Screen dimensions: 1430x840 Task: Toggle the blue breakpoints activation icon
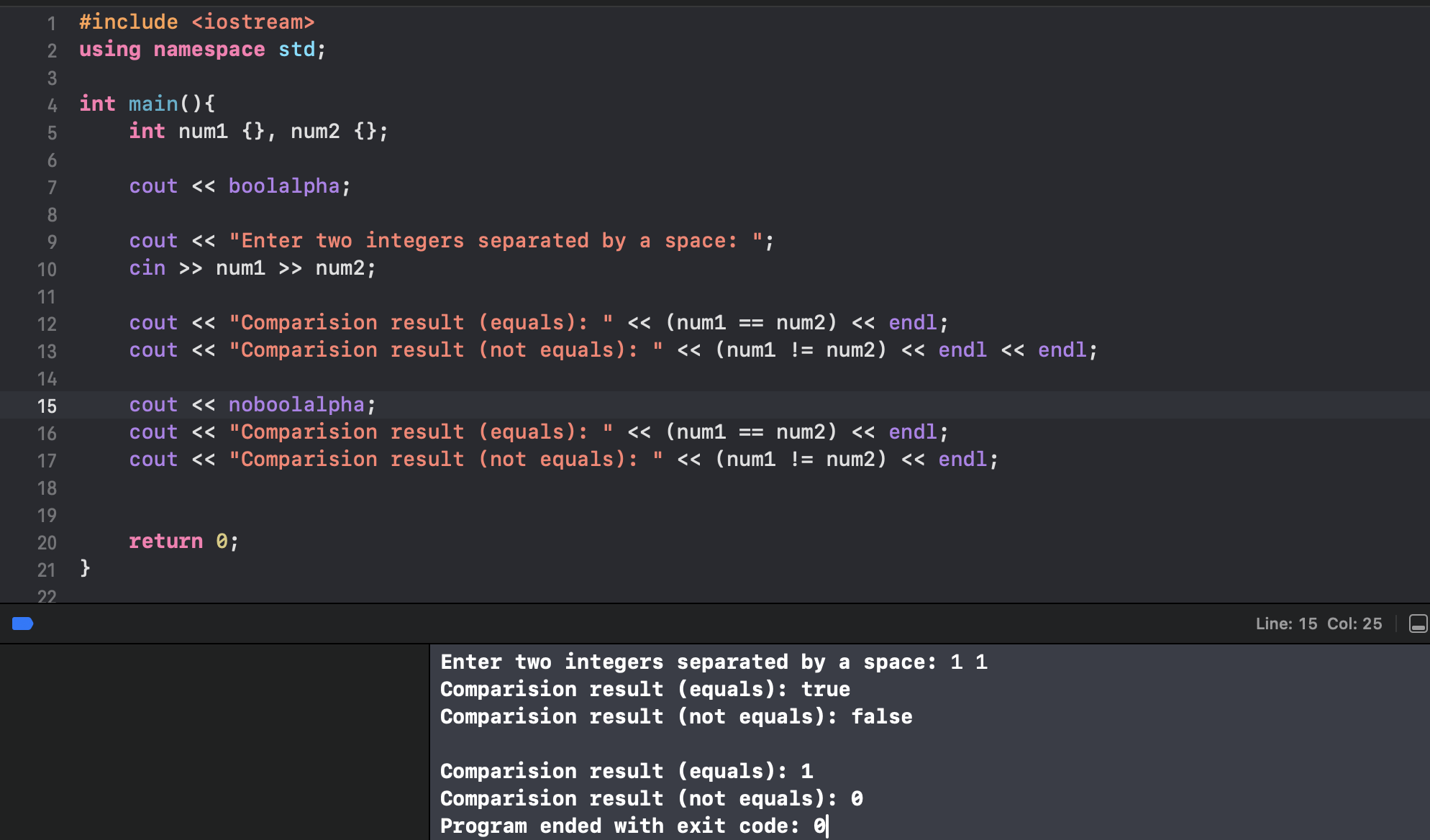(22, 624)
